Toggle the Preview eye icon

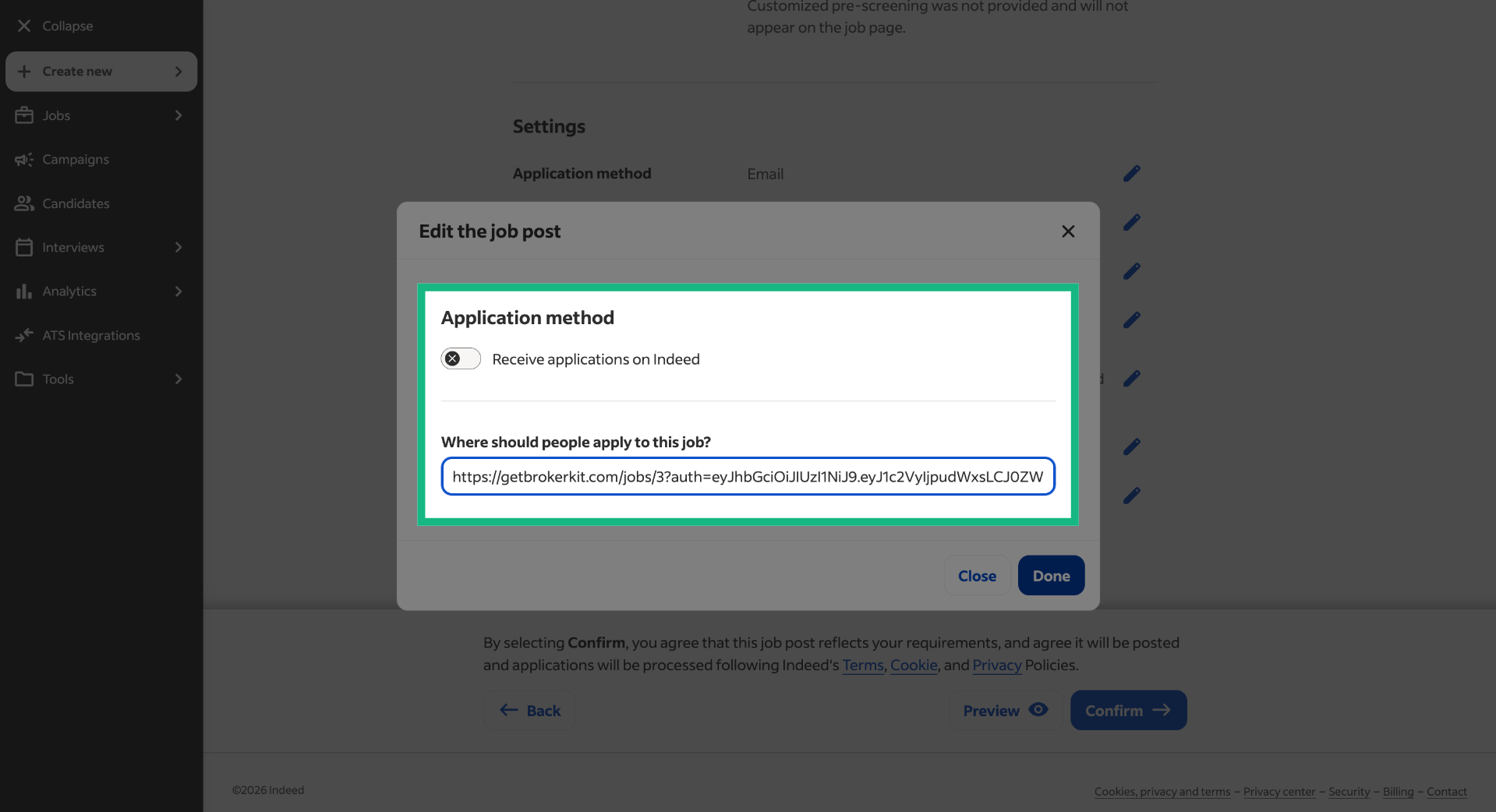(x=1039, y=709)
